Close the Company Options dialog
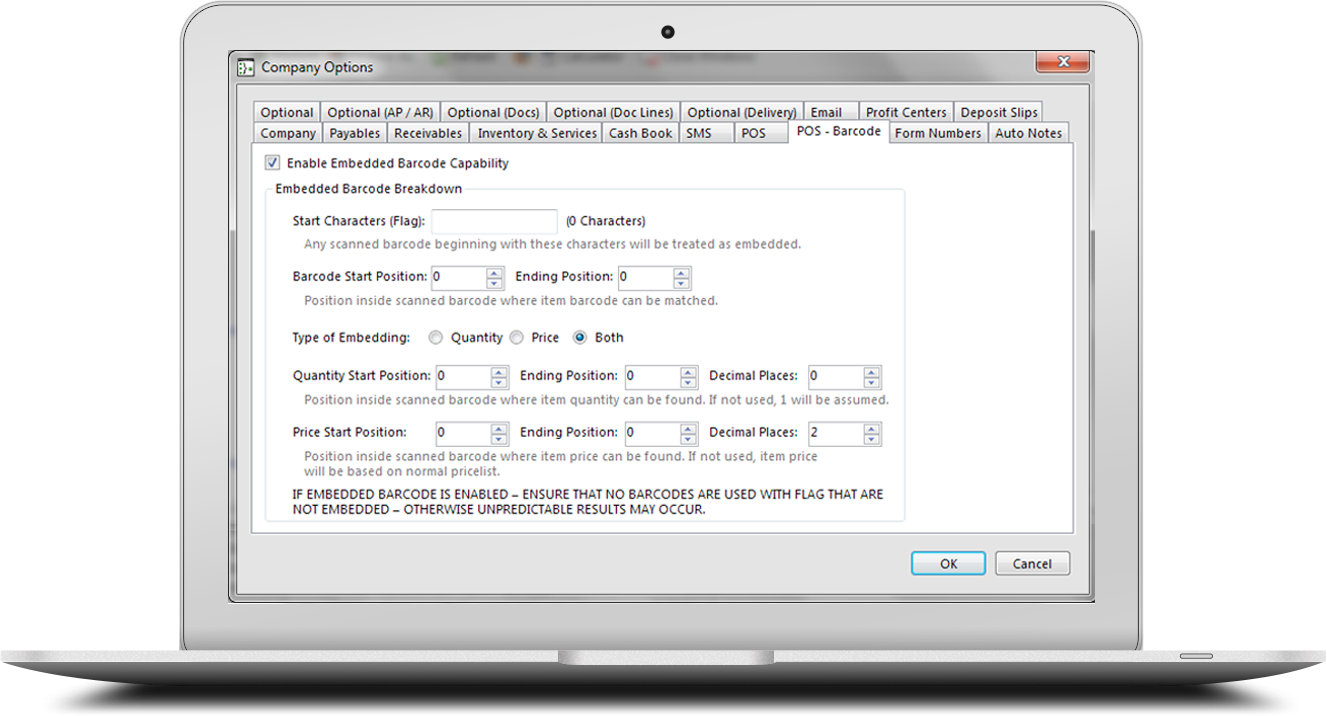This screenshot has height=716, width=1327. click(x=1062, y=63)
